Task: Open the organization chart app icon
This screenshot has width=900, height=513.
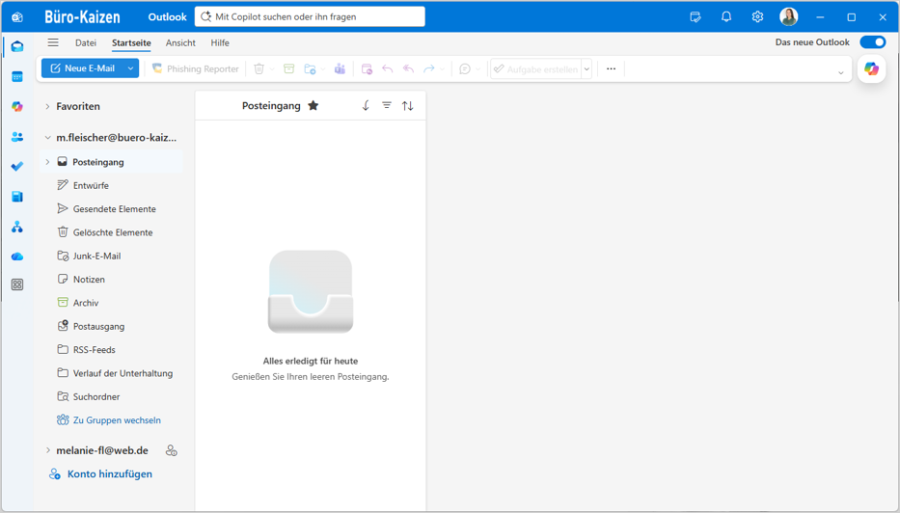Action: tap(17, 227)
